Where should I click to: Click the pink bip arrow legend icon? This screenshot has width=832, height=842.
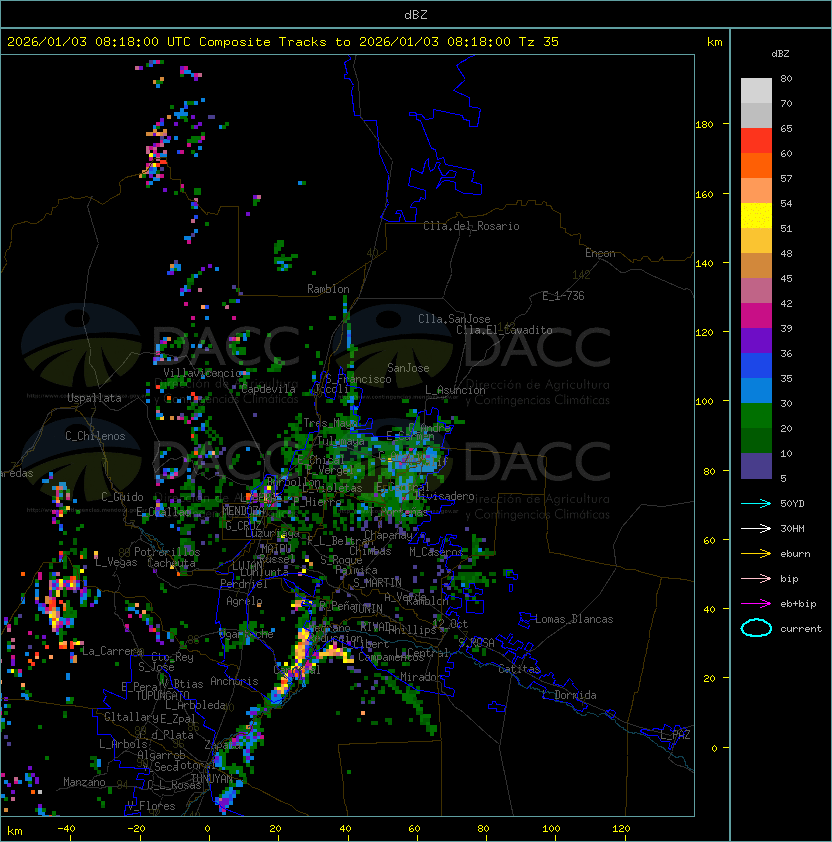tap(756, 578)
